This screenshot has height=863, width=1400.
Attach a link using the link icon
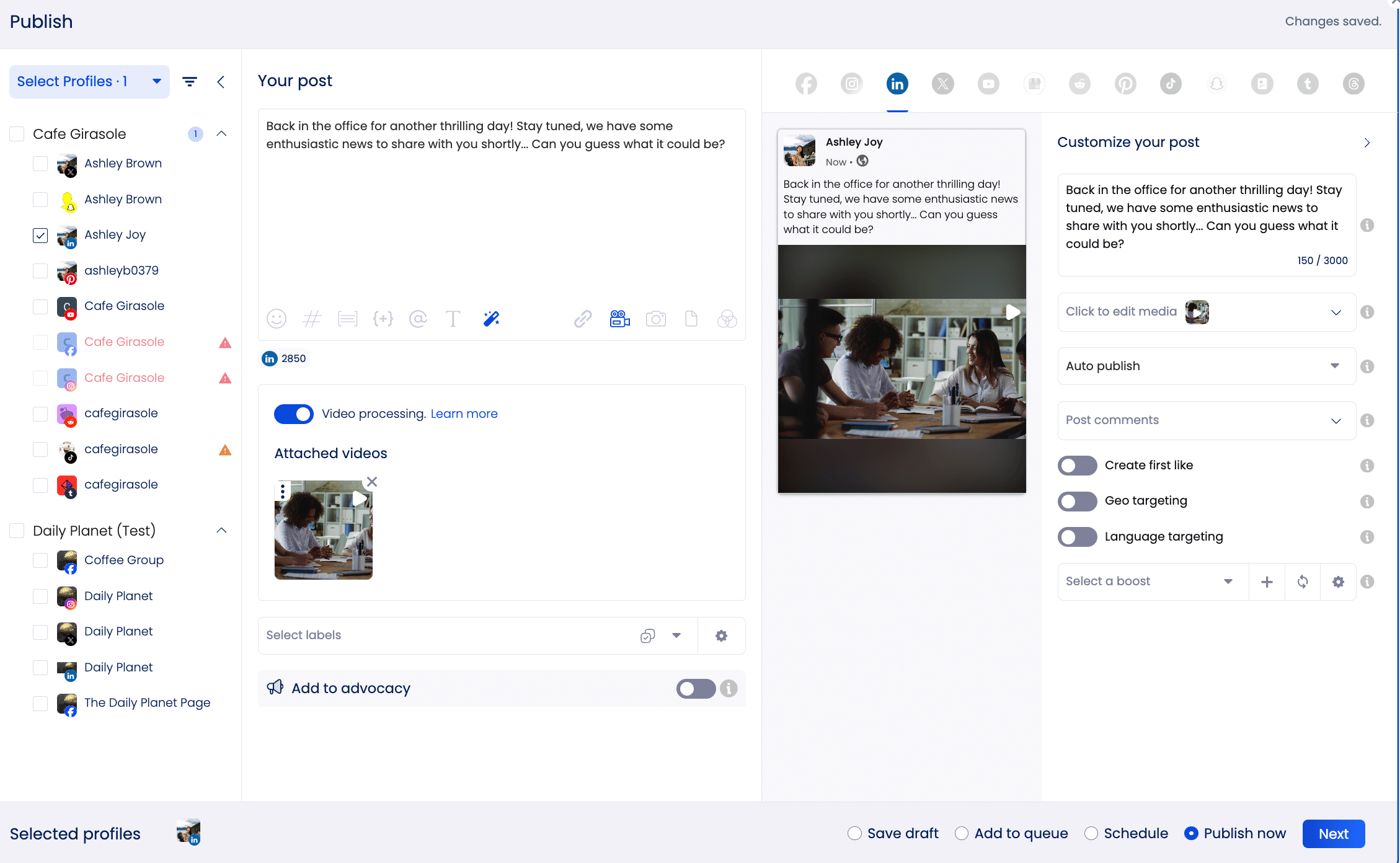(x=582, y=319)
